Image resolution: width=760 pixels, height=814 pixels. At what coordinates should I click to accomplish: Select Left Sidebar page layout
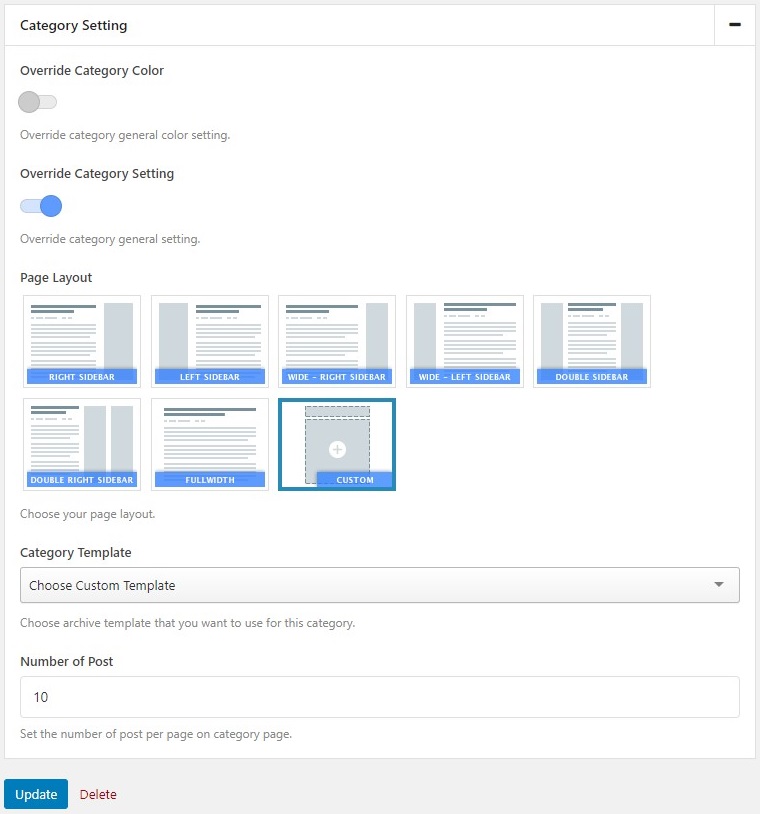[210, 342]
